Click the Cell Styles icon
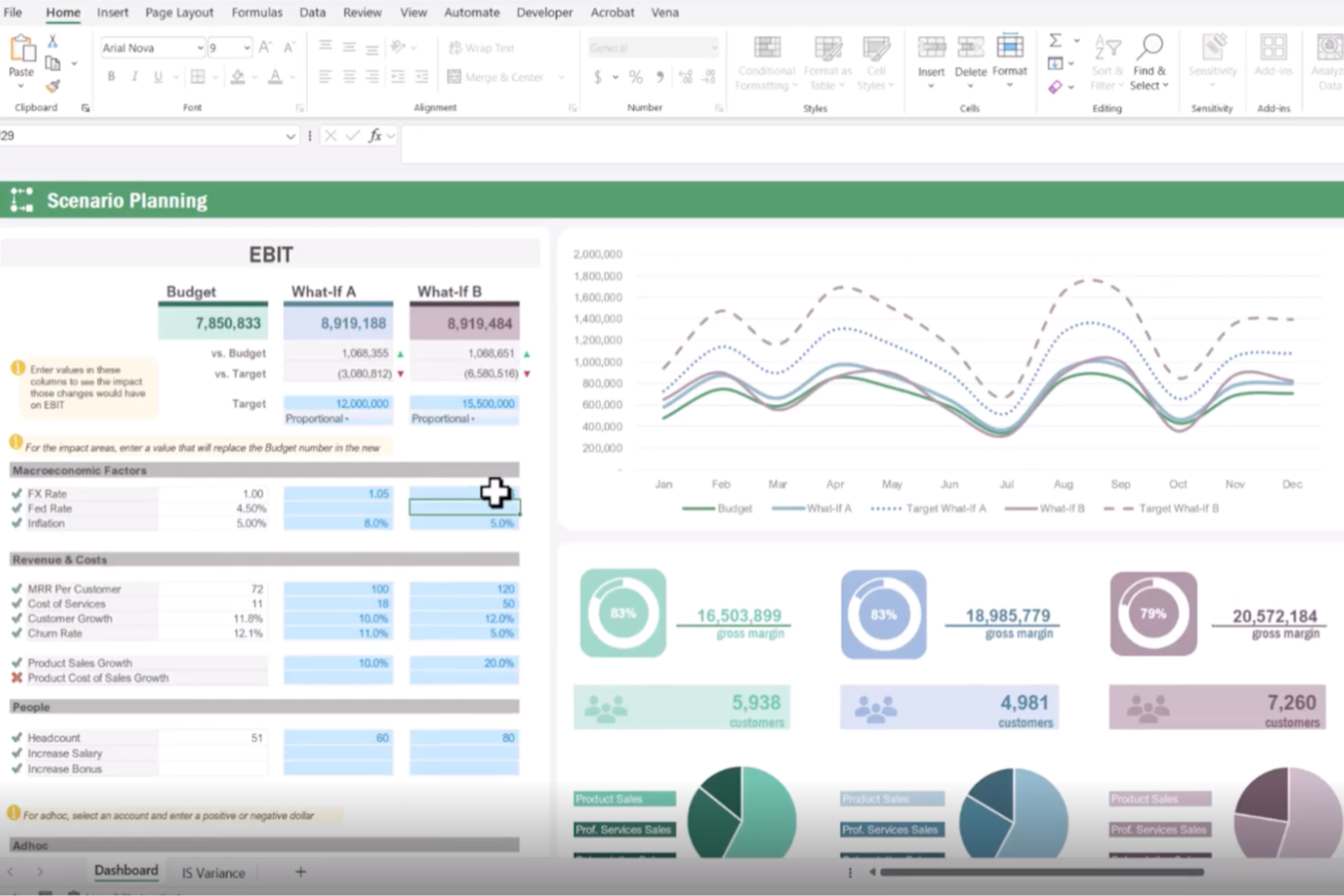Screen dimensions: 1344x896 tap(875, 61)
